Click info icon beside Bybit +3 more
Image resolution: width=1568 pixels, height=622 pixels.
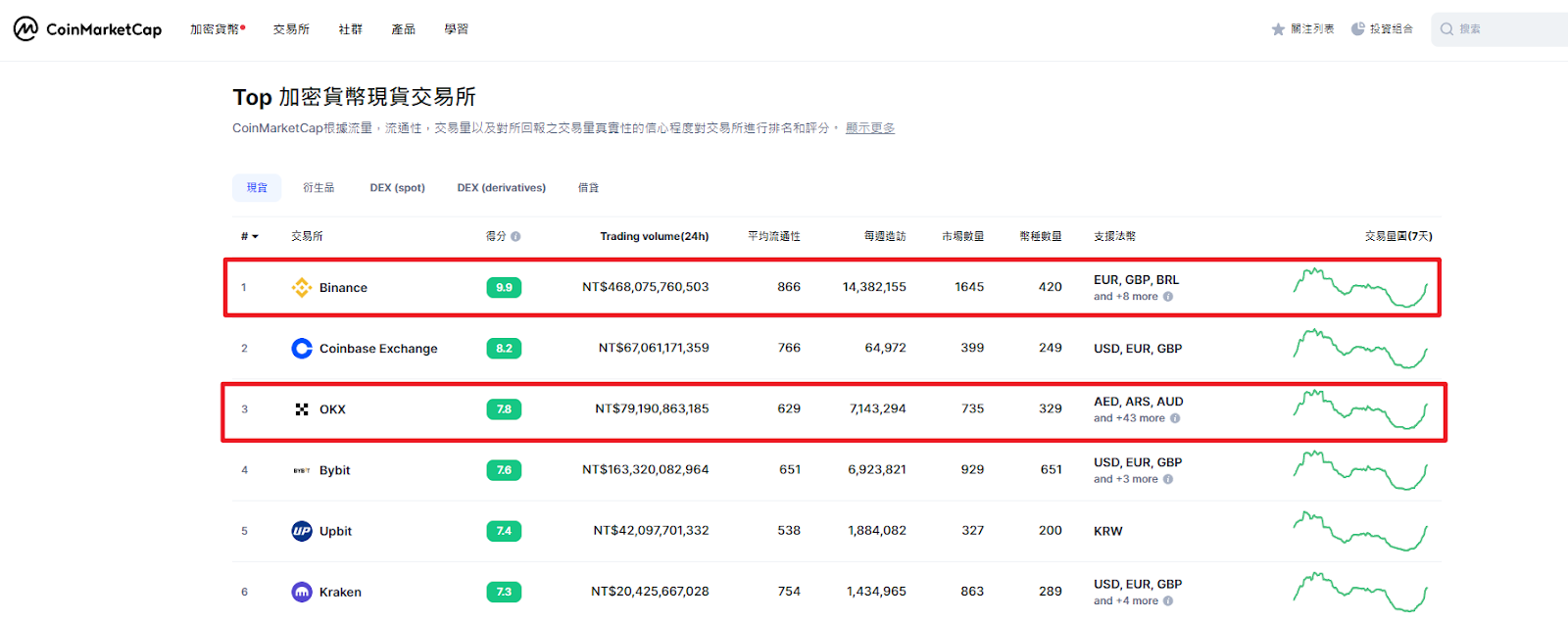tap(1168, 479)
